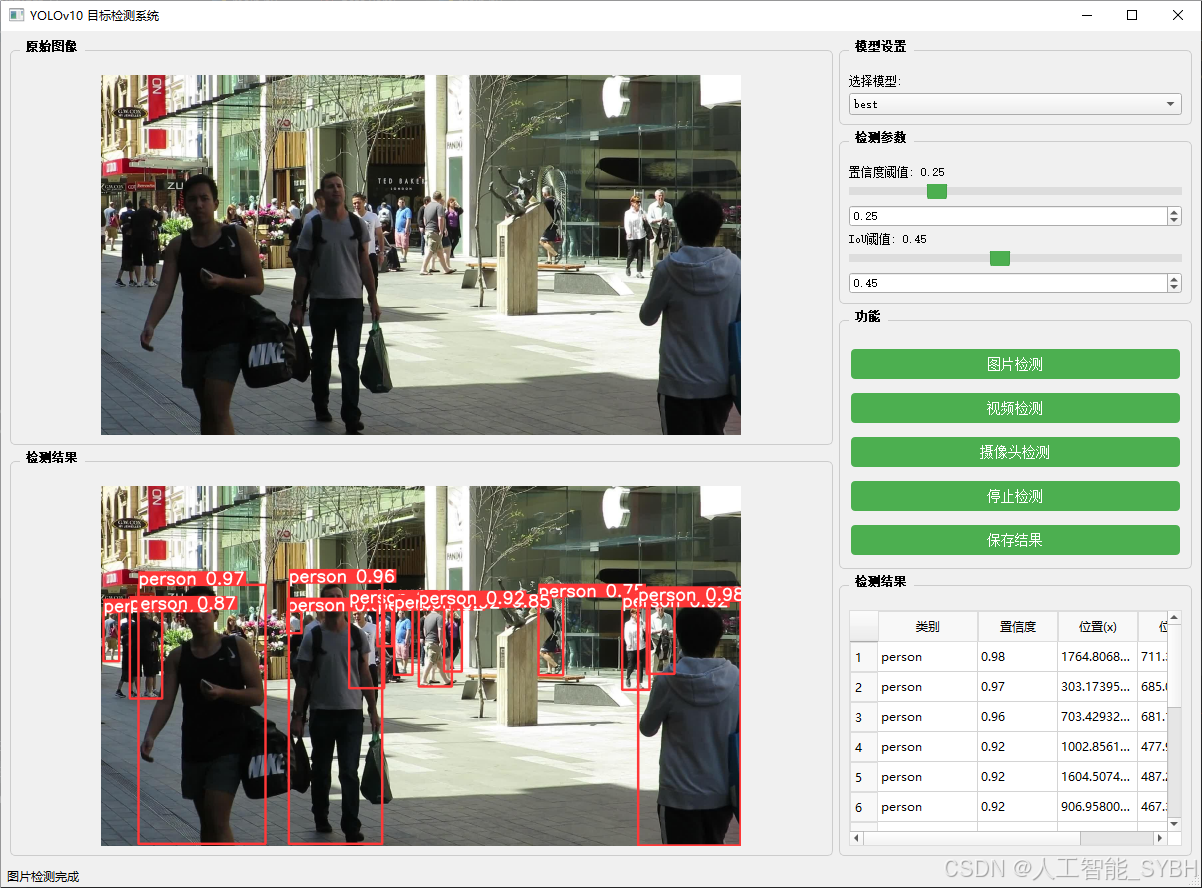Start camera detection with 摄像头检测

(x=1014, y=452)
